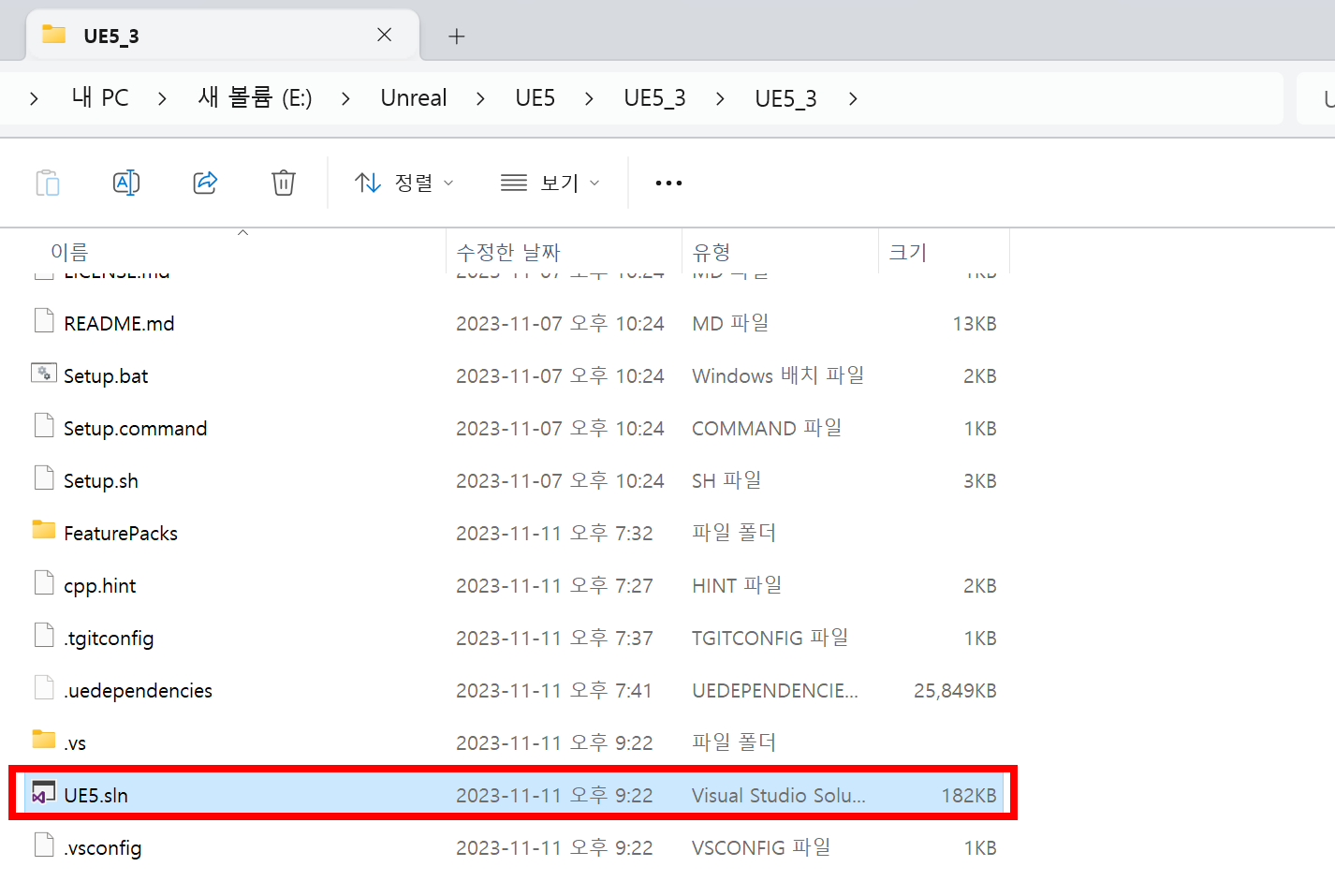The width and height of the screenshot is (1335, 896).
Task: Click the folder icon on the UE5_3 tab
Action: click(x=54, y=35)
